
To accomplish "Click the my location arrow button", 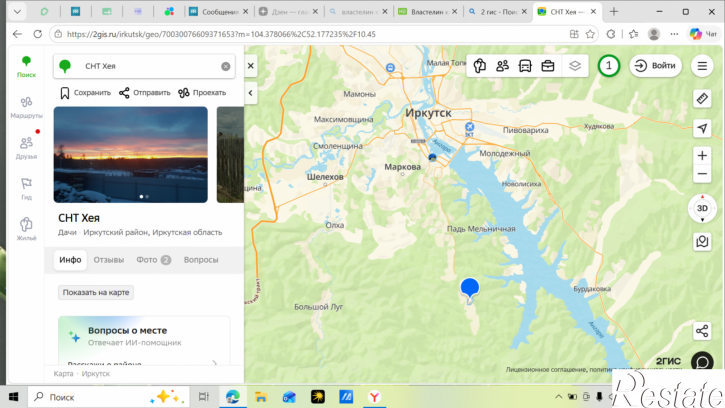I will (702, 128).
